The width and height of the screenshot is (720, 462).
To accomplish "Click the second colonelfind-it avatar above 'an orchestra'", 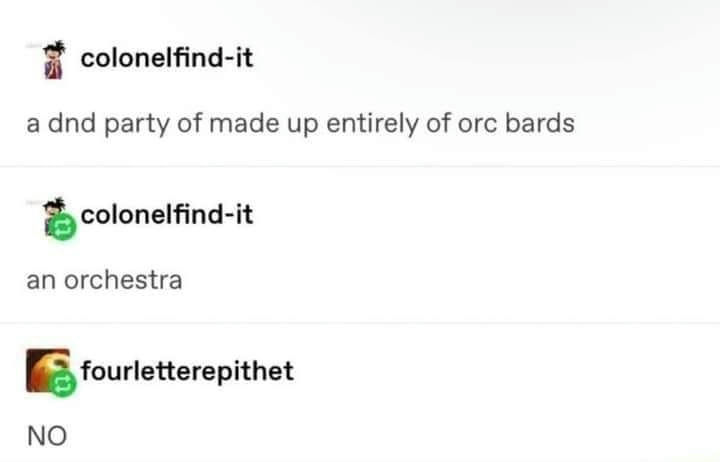I will pos(54,215).
